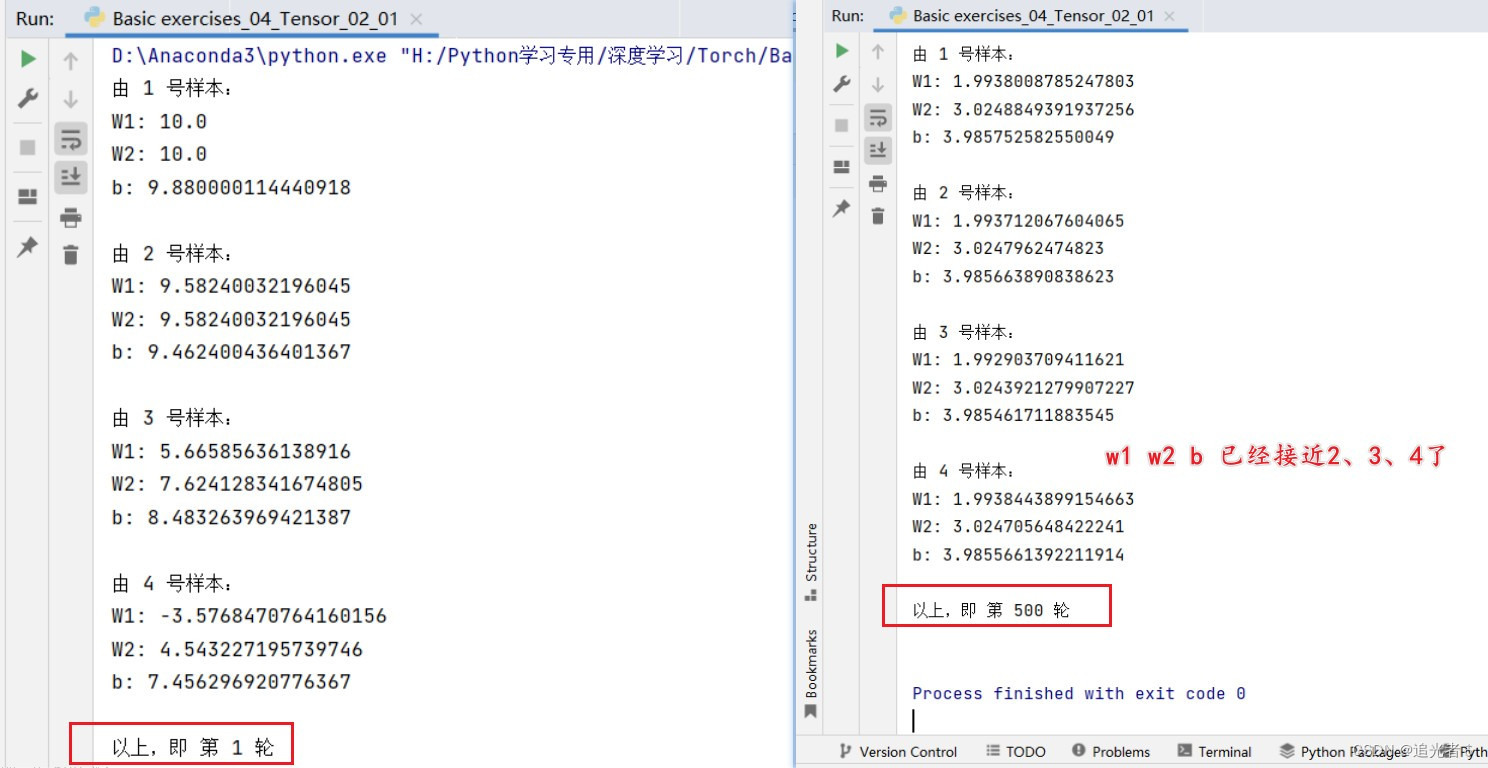The image size is (1488, 768).
Task: Click 'W1: -3.5768470764160156' output line
Action: coord(249,616)
